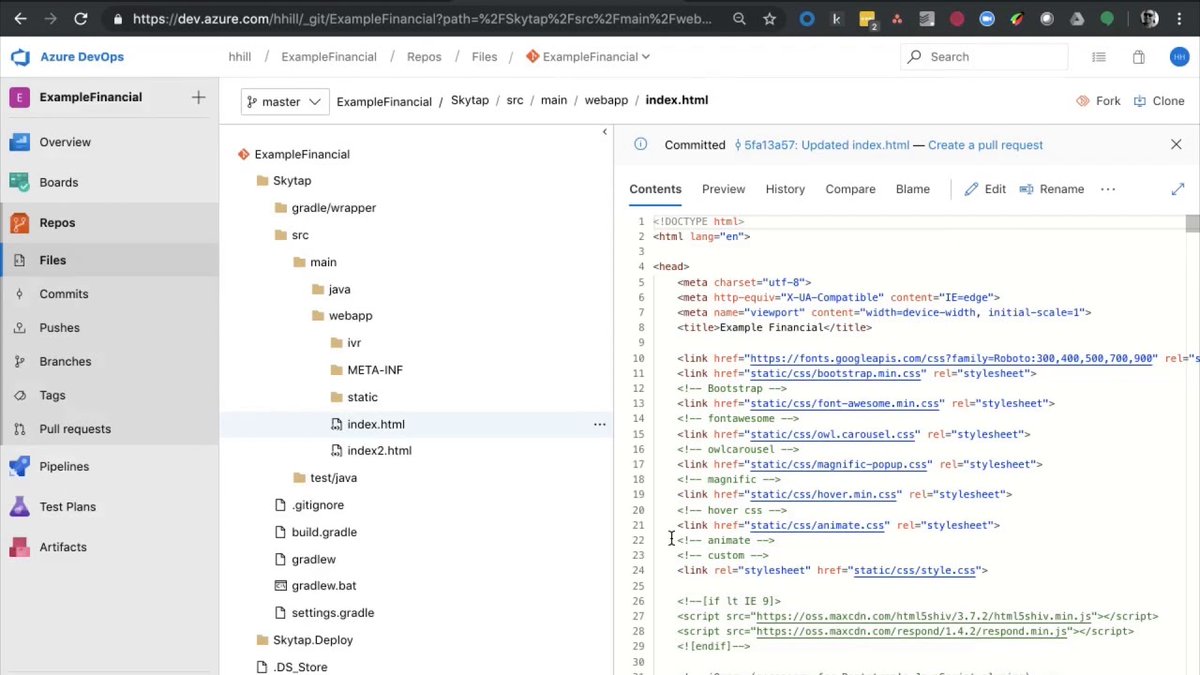Click hhill in the top breadcrumb
This screenshot has height=675, width=1200.
click(241, 57)
